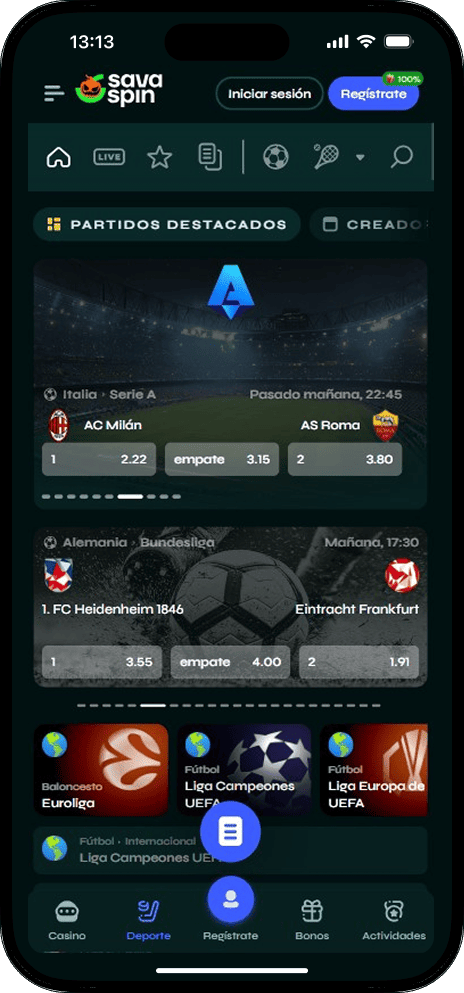464x993 pixels.
Task: Switch to the Creador tab
Action: (372, 224)
